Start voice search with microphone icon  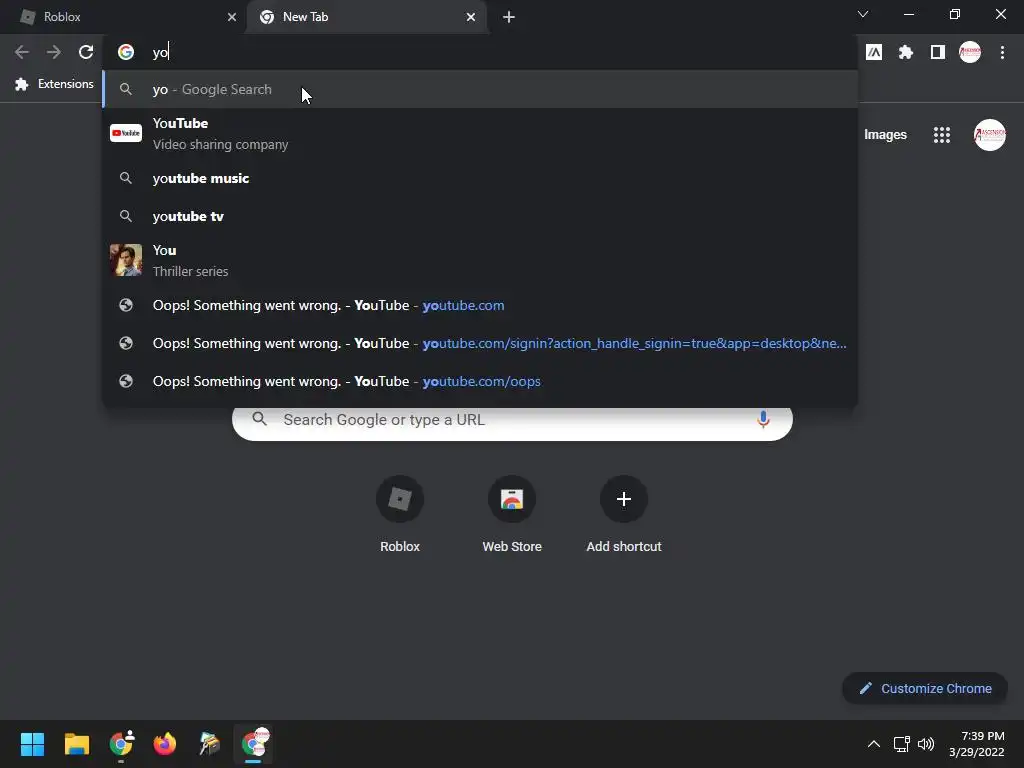[x=763, y=419]
